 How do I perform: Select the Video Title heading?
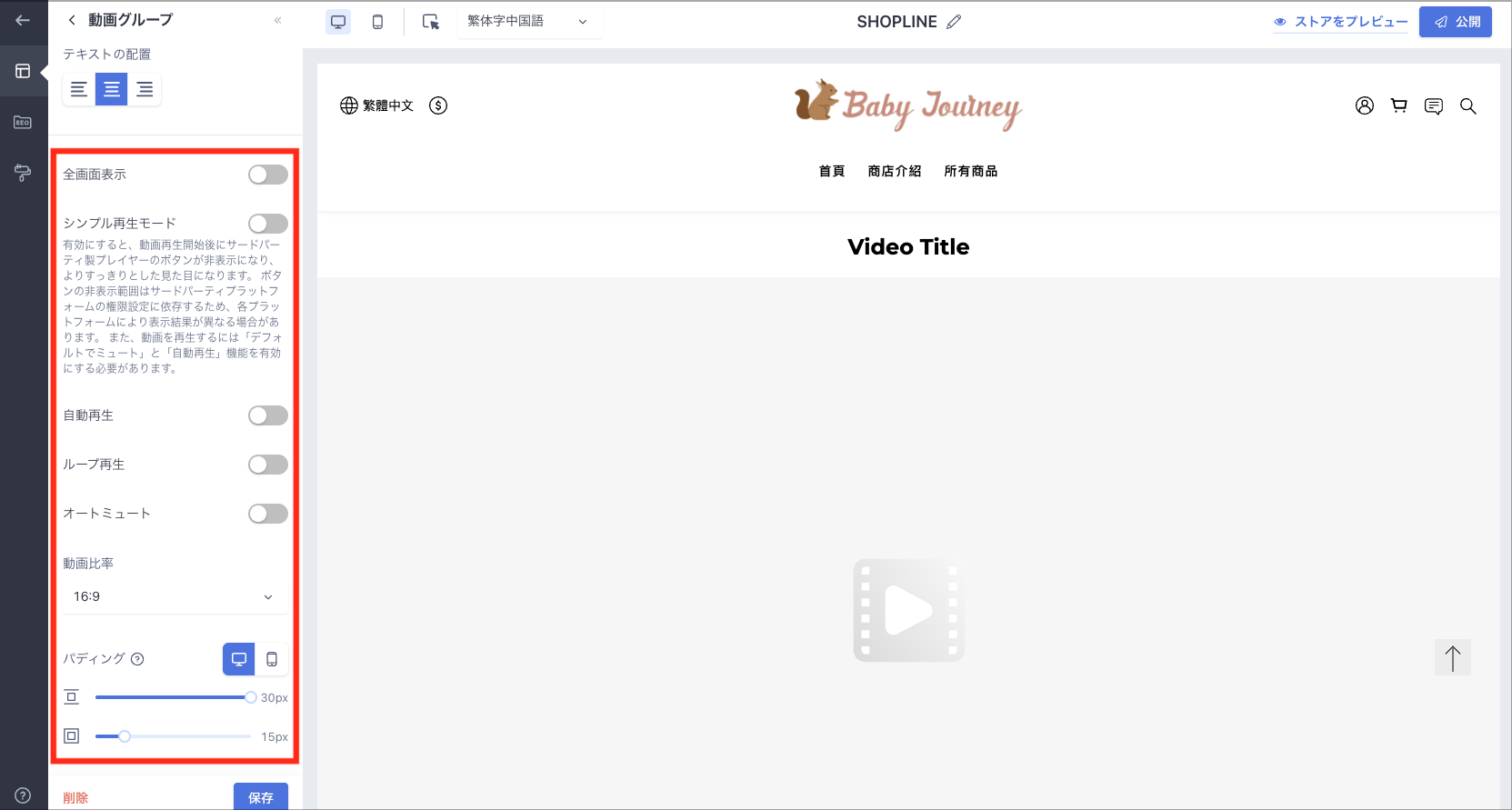coord(908,246)
